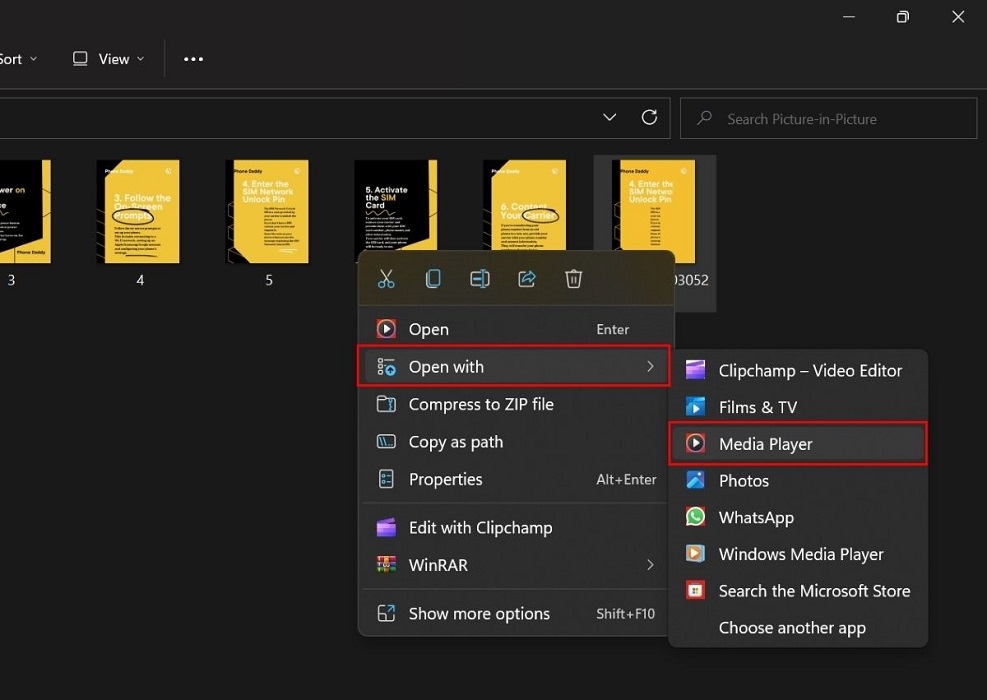Cut the selected file using scissors icon
Image resolution: width=987 pixels, height=700 pixels.
point(387,278)
